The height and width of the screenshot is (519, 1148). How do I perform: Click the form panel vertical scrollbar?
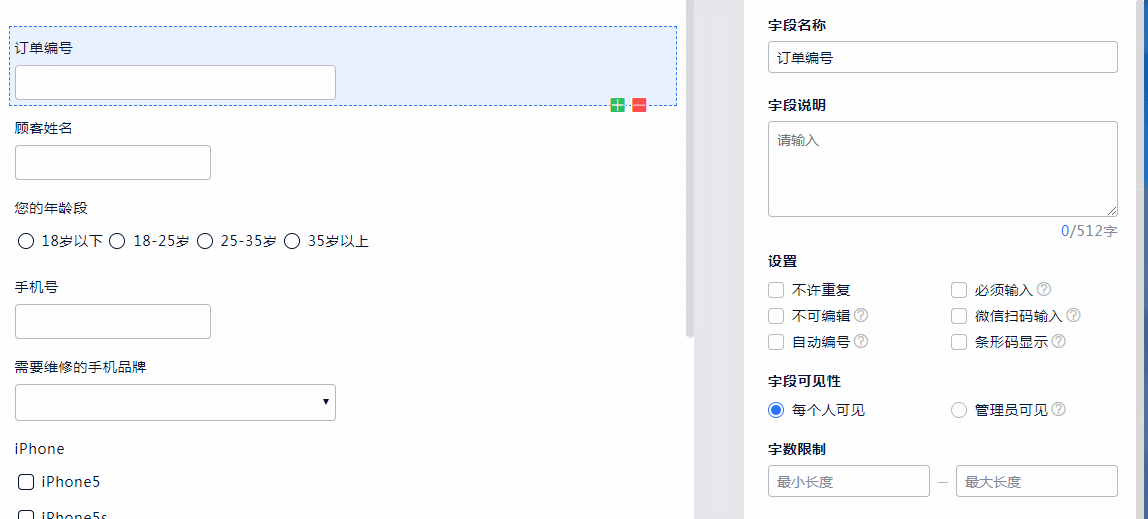pyautogui.click(x=689, y=170)
